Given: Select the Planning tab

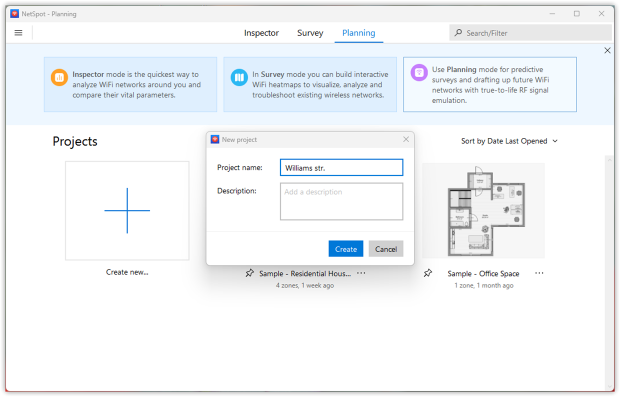Looking at the screenshot, I should [x=358, y=33].
